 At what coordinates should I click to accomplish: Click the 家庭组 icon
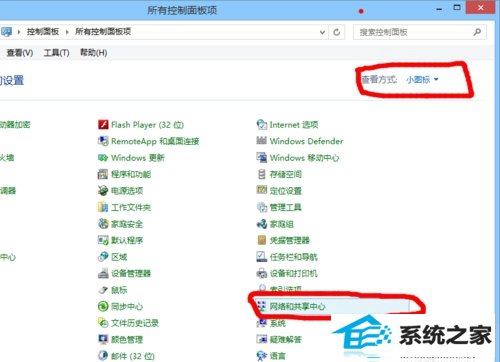tap(262, 224)
